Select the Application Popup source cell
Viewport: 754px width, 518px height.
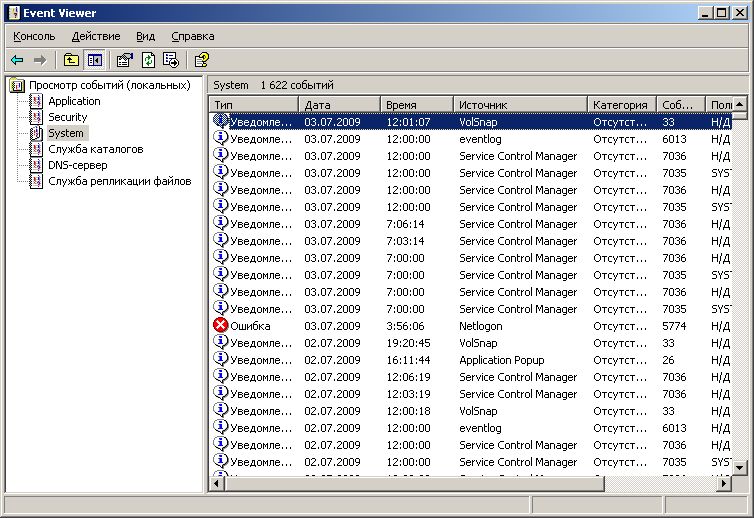(502, 360)
